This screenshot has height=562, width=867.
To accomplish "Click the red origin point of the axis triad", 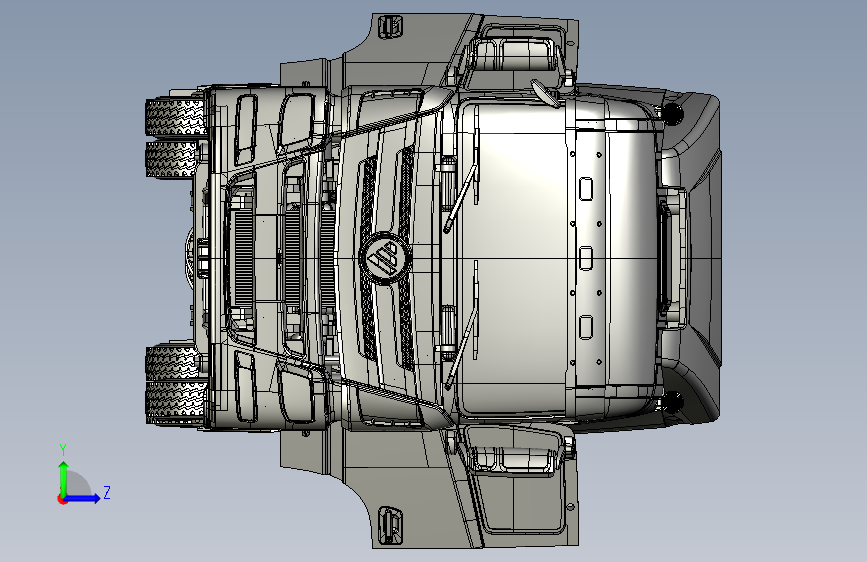I will point(61,499).
